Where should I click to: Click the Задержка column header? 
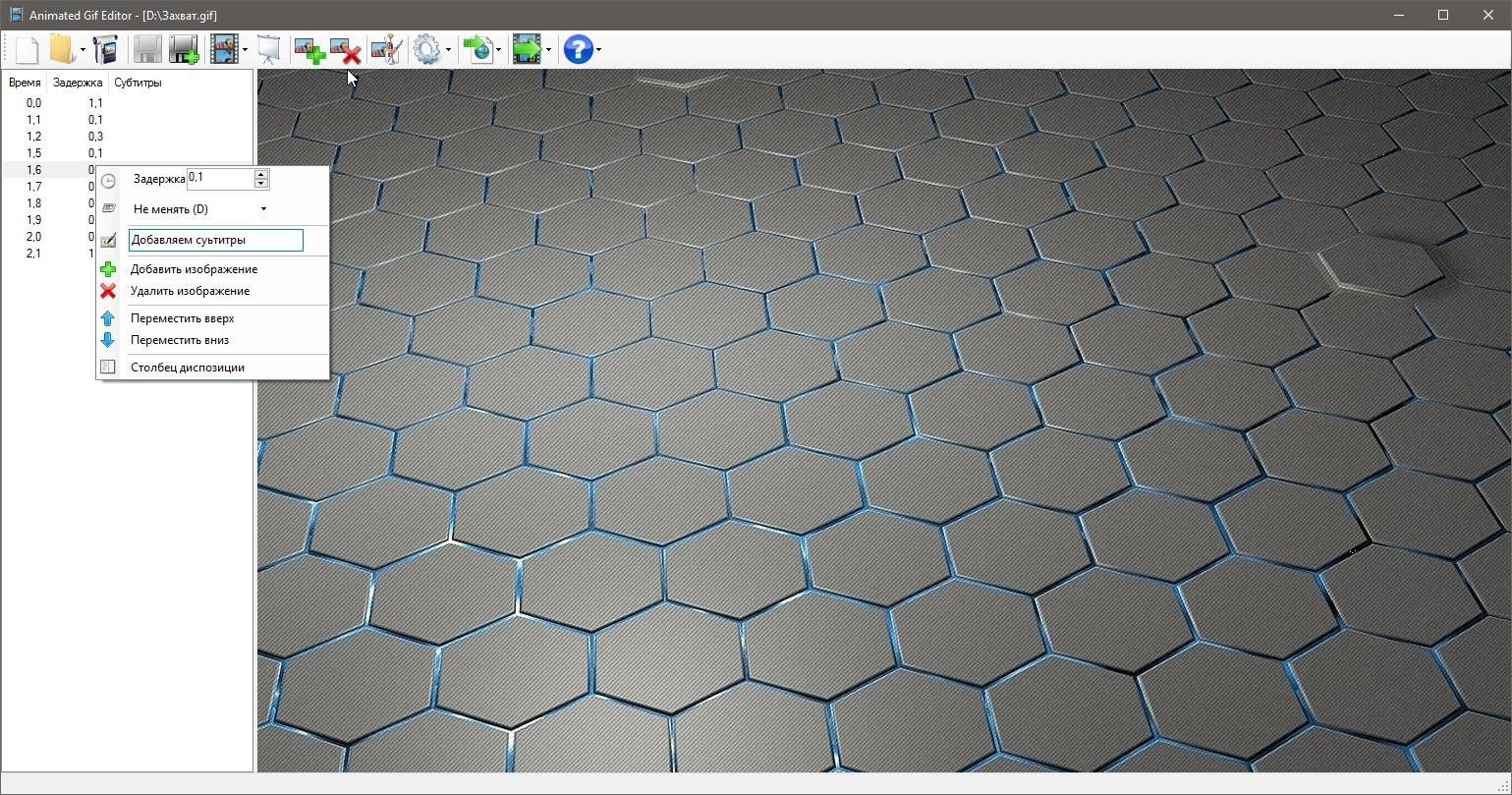78,83
